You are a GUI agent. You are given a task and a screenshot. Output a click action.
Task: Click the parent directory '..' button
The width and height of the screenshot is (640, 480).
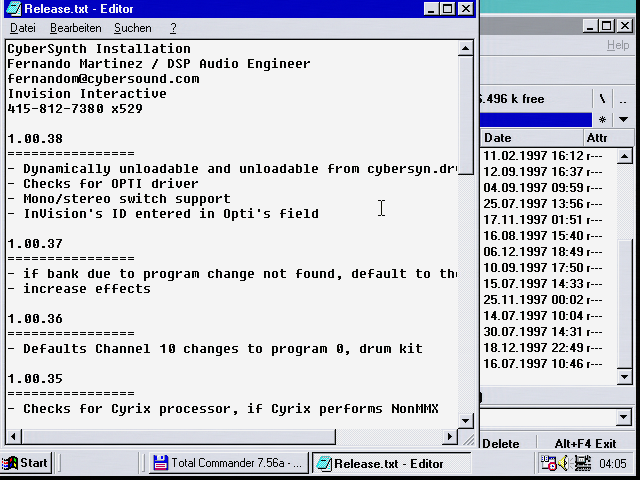pos(624,99)
